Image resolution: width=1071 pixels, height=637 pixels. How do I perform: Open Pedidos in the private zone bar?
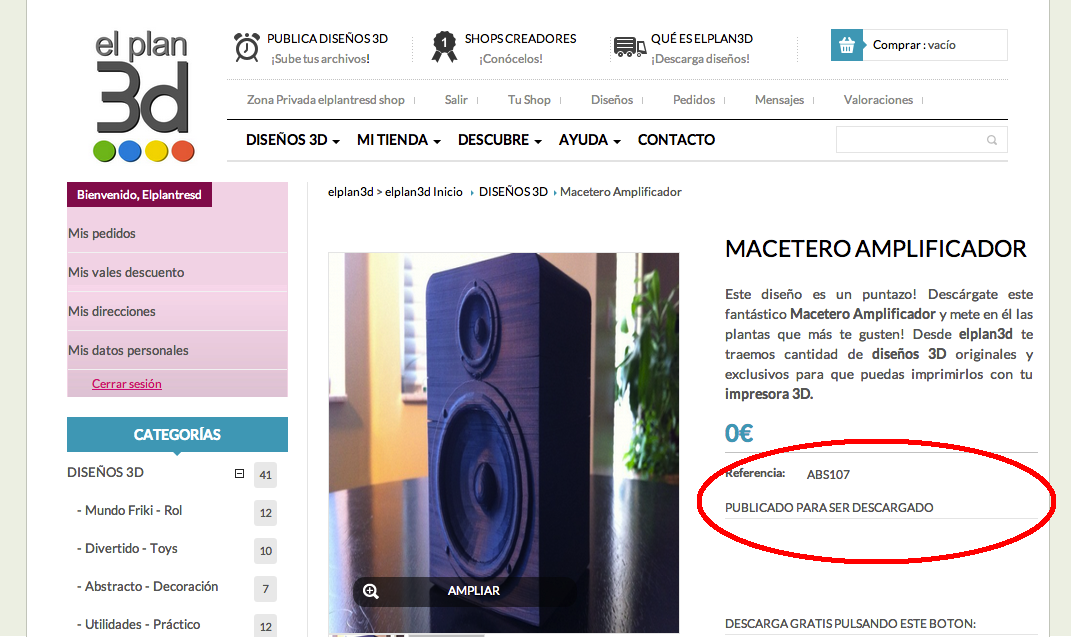pyautogui.click(x=694, y=100)
